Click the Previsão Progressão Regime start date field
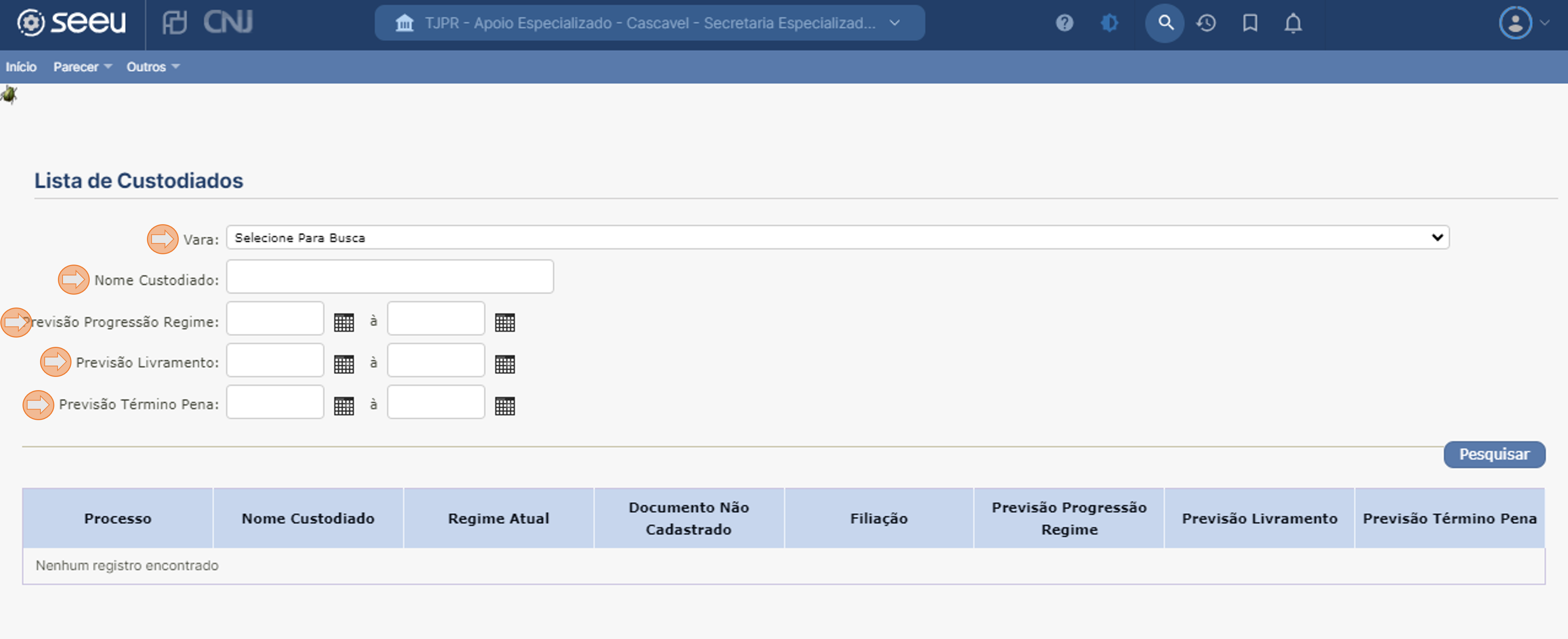Screen dimensions: 1568x639 [275, 318]
